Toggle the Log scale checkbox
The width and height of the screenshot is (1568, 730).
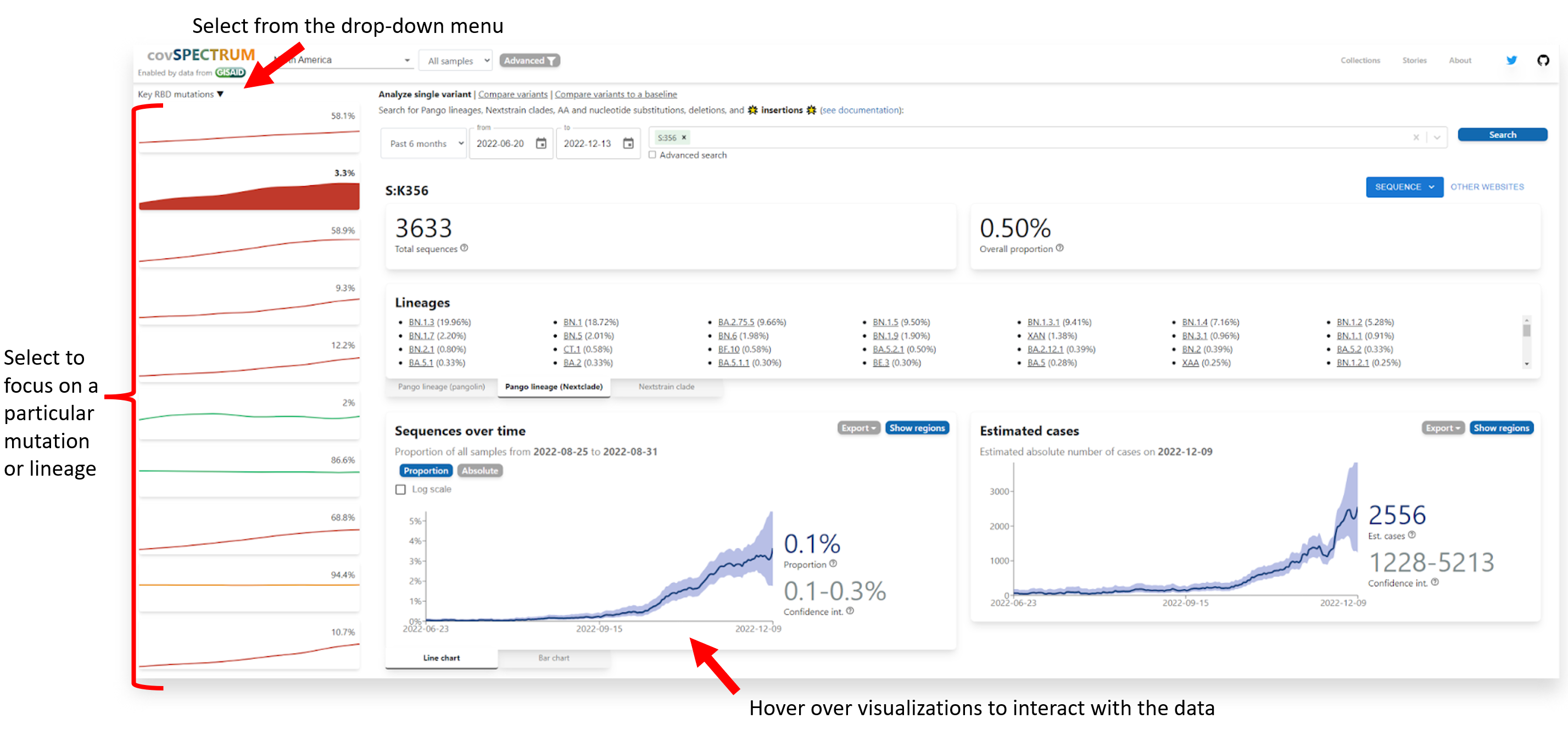pos(400,489)
